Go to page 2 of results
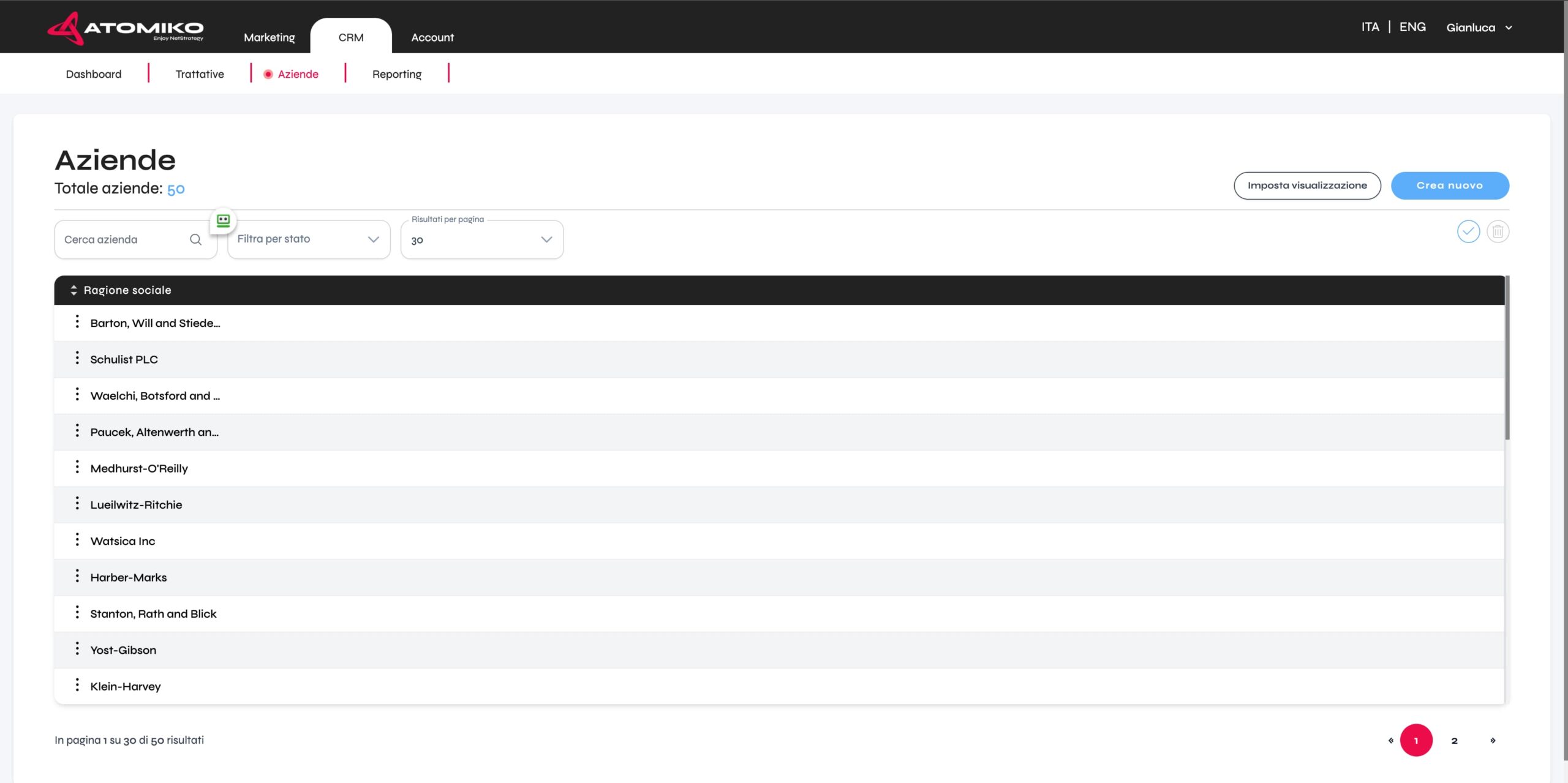Viewport: 1568px width, 783px height. 1454,741
